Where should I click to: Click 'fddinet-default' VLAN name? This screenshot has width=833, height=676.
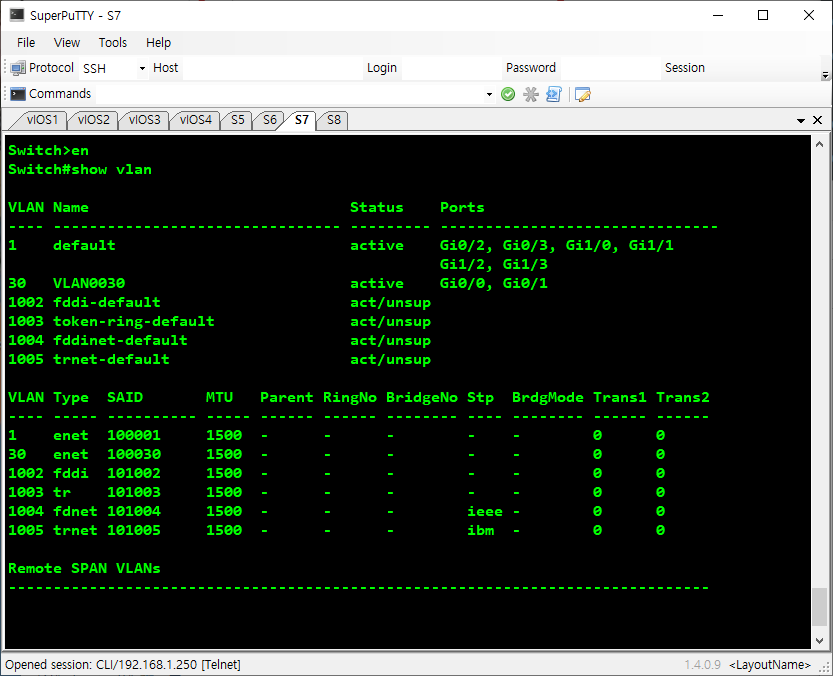point(120,340)
